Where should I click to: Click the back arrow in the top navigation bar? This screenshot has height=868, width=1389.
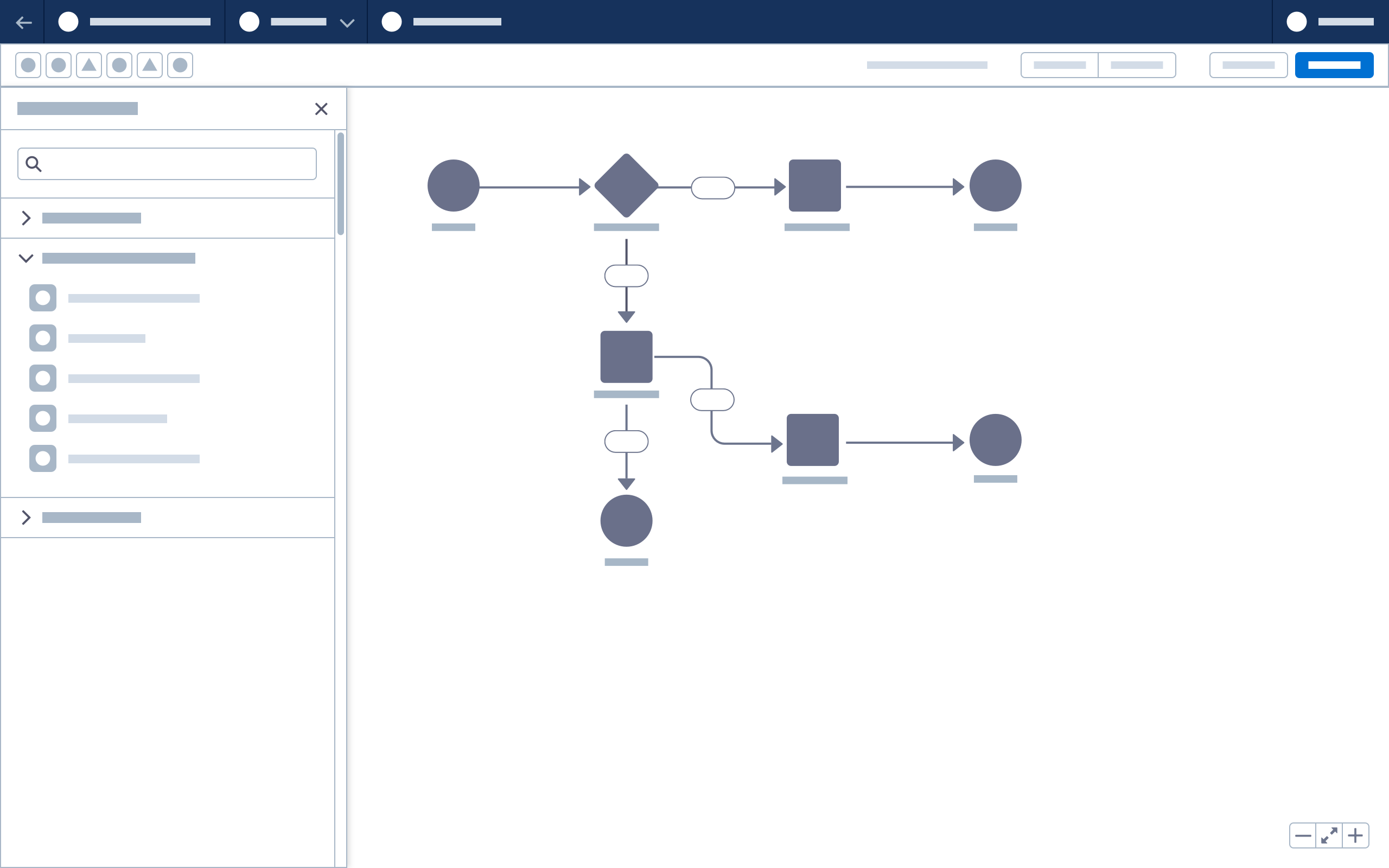(24, 22)
